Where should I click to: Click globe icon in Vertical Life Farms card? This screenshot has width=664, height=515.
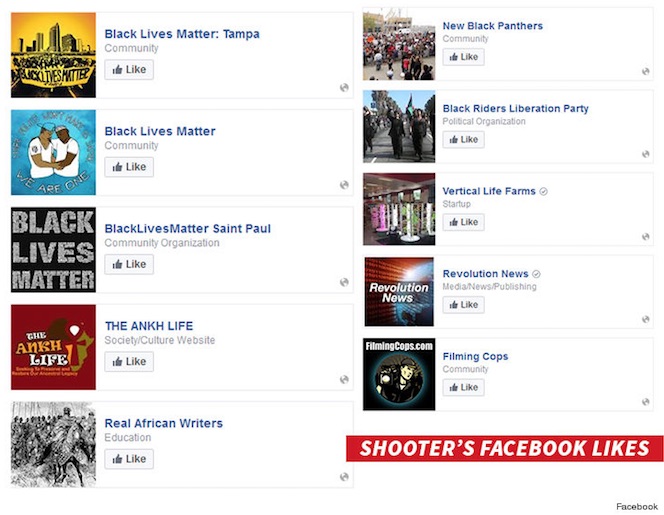[x=645, y=236]
